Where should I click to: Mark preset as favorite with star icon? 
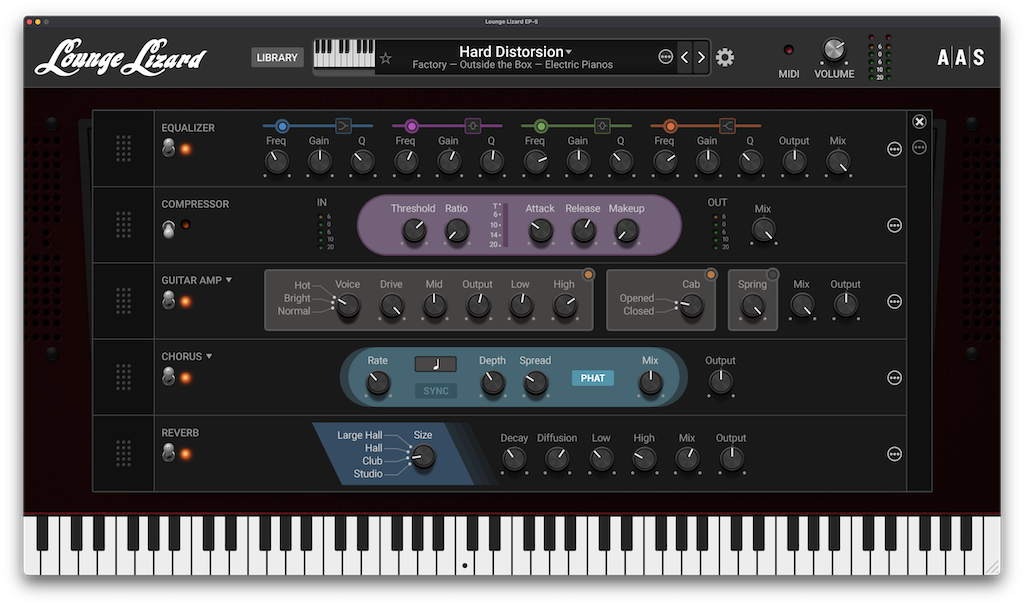pyautogui.click(x=385, y=59)
